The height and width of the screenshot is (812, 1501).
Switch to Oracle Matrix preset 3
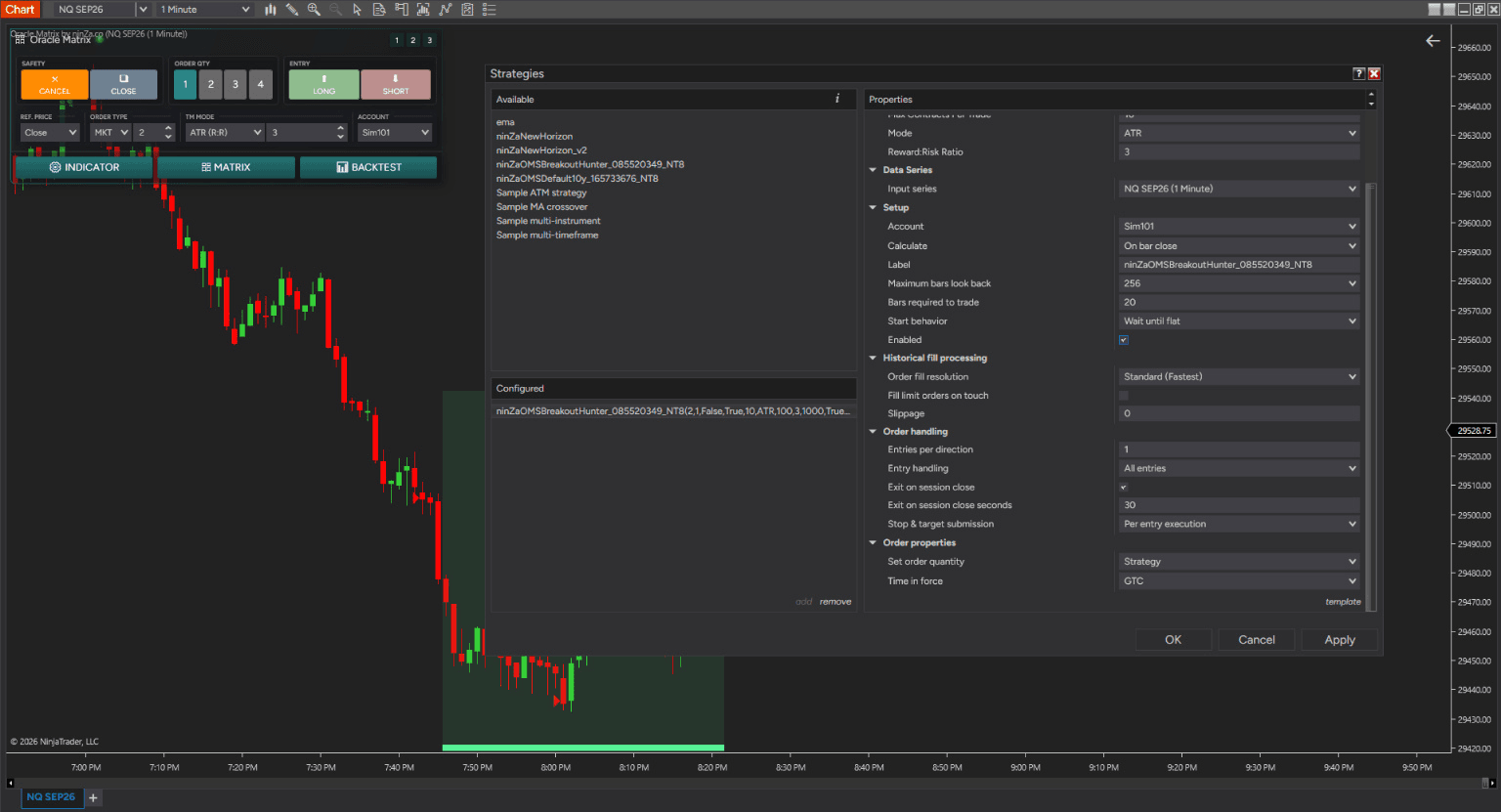pos(429,41)
